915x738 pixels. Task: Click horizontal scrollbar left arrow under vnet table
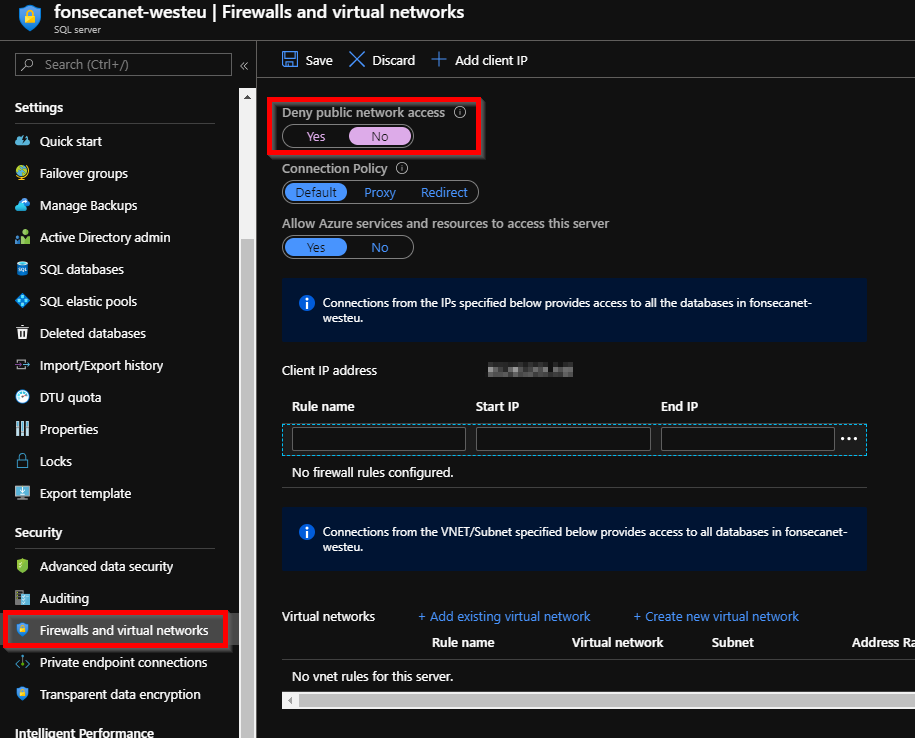click(290, 700)
